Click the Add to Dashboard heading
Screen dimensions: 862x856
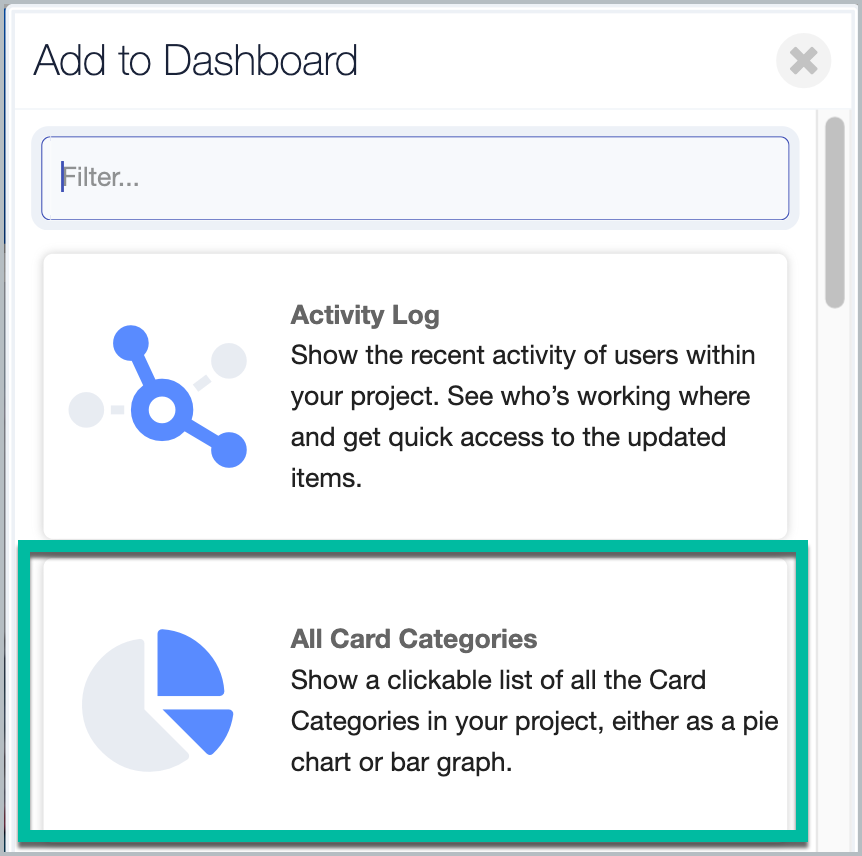(195, 60)
